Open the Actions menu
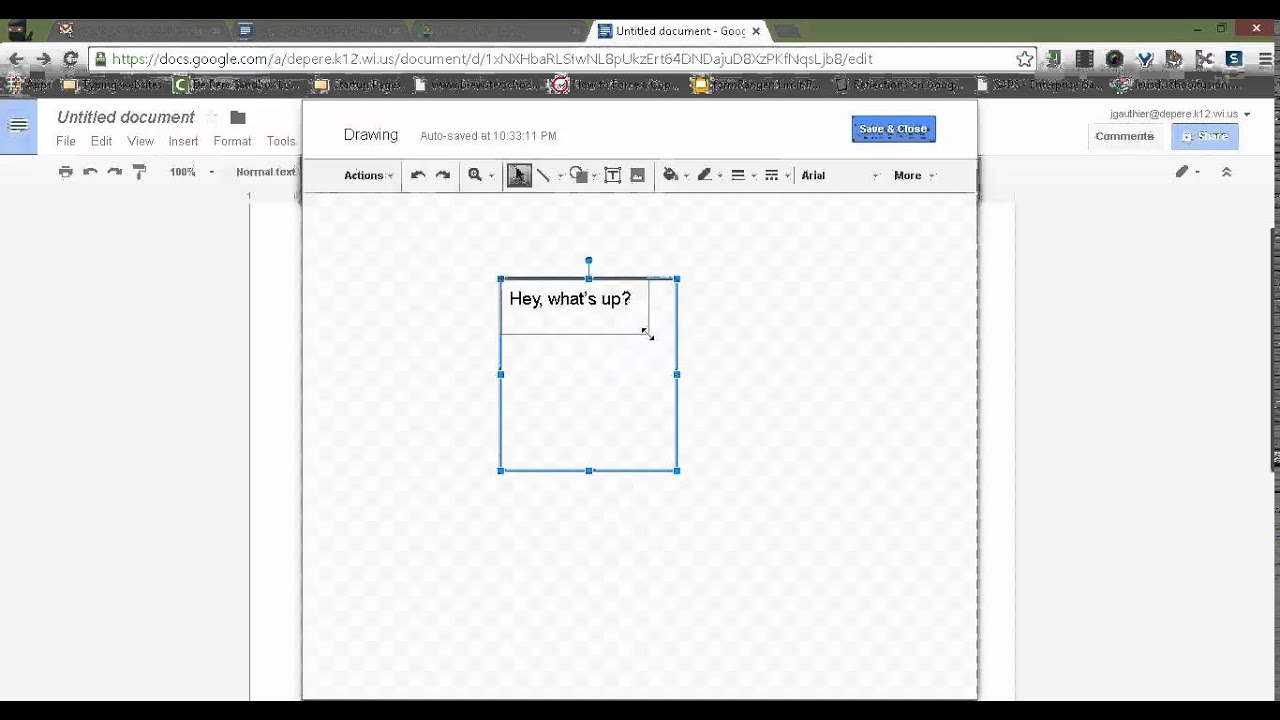The width and height of the screenshot is (1280, 720). [x=368, y=175]
